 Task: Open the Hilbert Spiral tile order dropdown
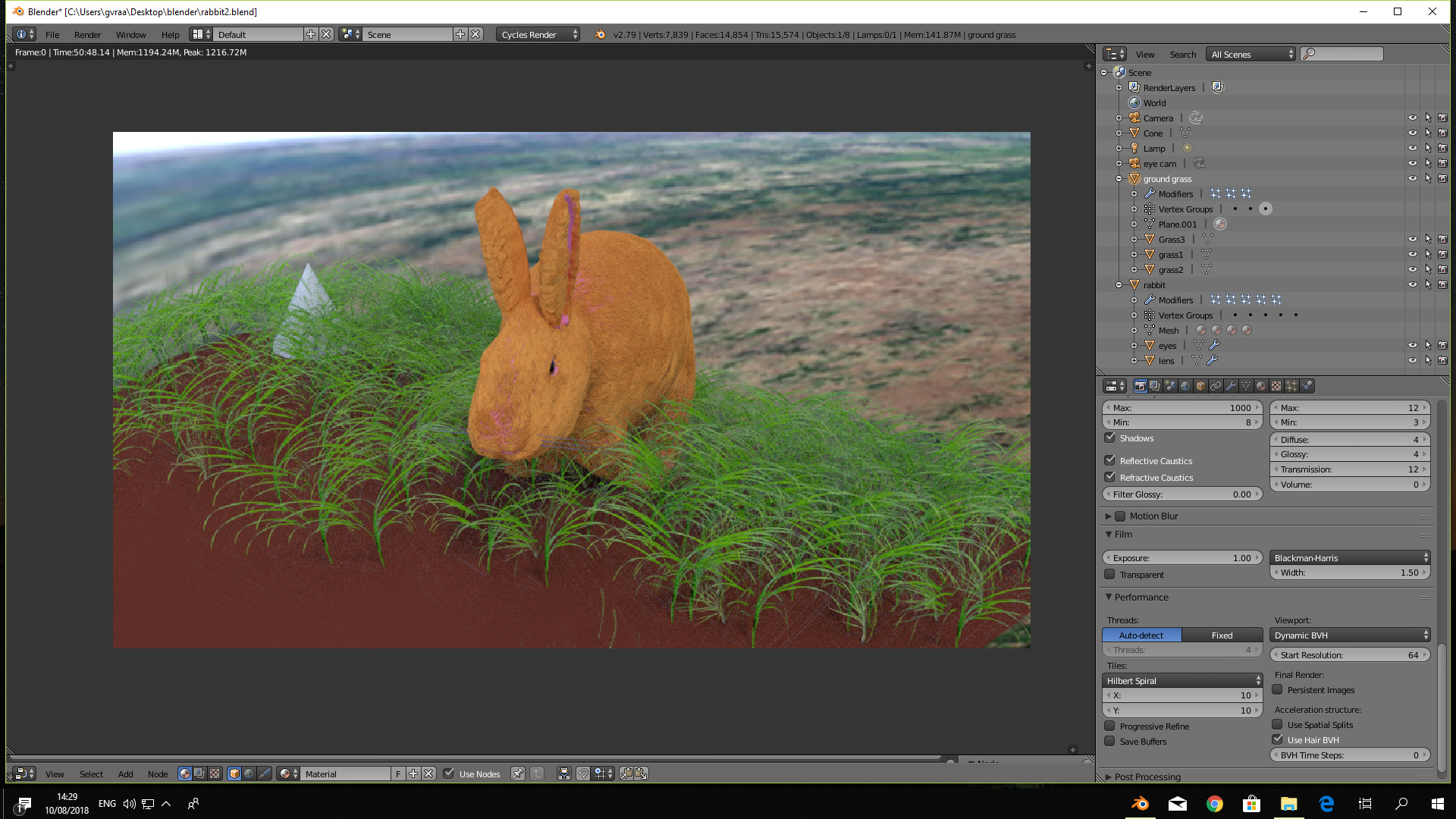[1182, 680]
